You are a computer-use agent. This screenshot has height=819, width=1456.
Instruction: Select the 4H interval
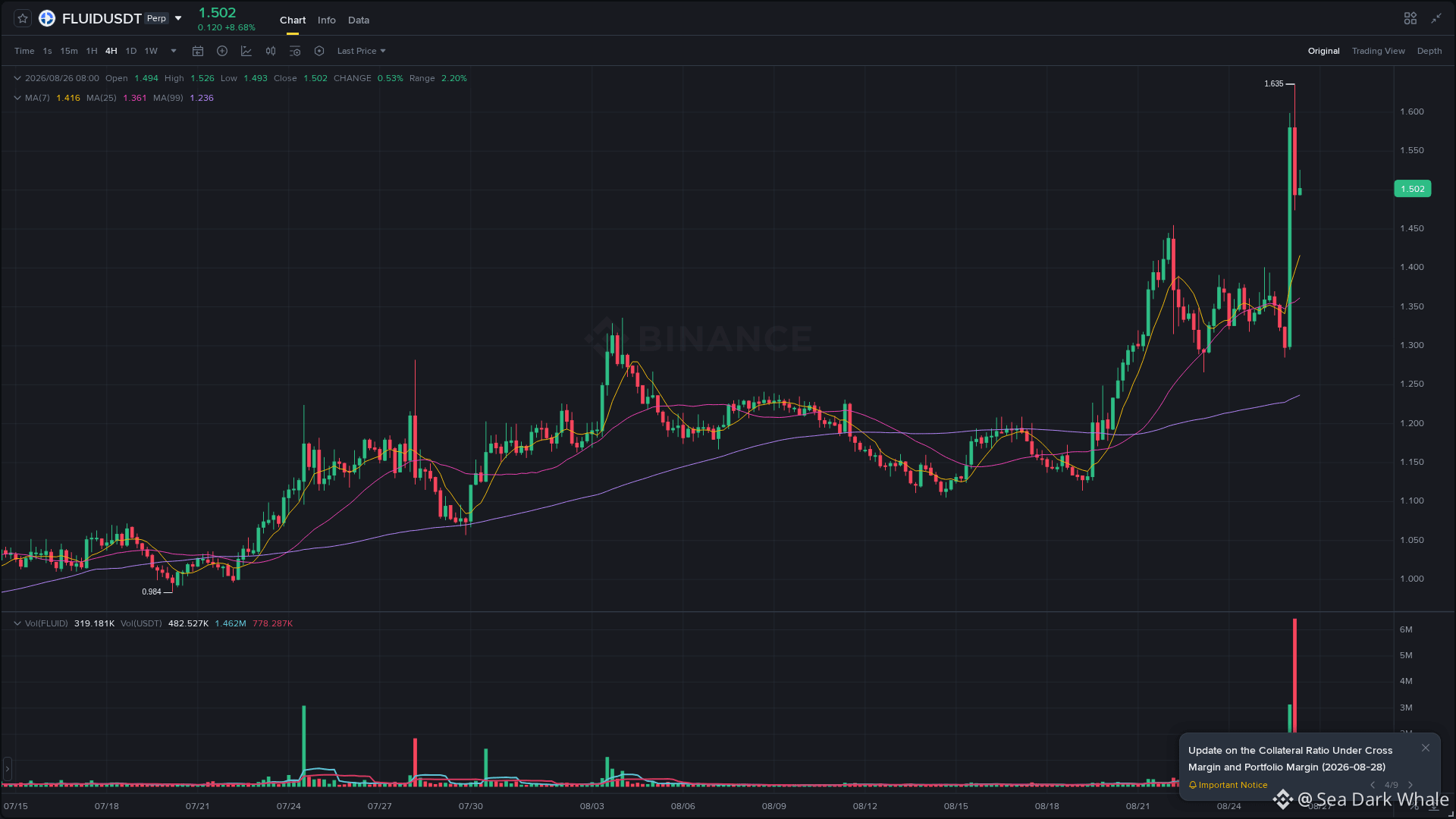tap(111, 51)
